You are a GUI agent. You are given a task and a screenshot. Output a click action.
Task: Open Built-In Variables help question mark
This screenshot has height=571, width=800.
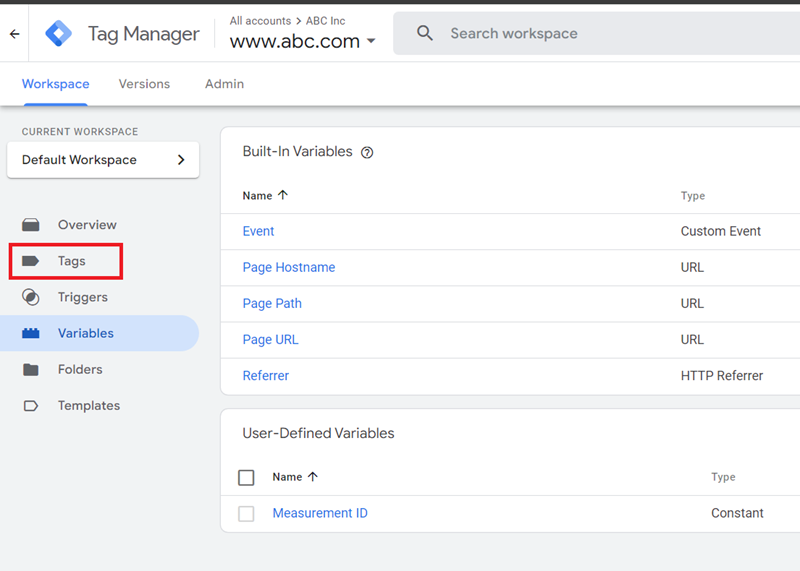pos(367,152)
